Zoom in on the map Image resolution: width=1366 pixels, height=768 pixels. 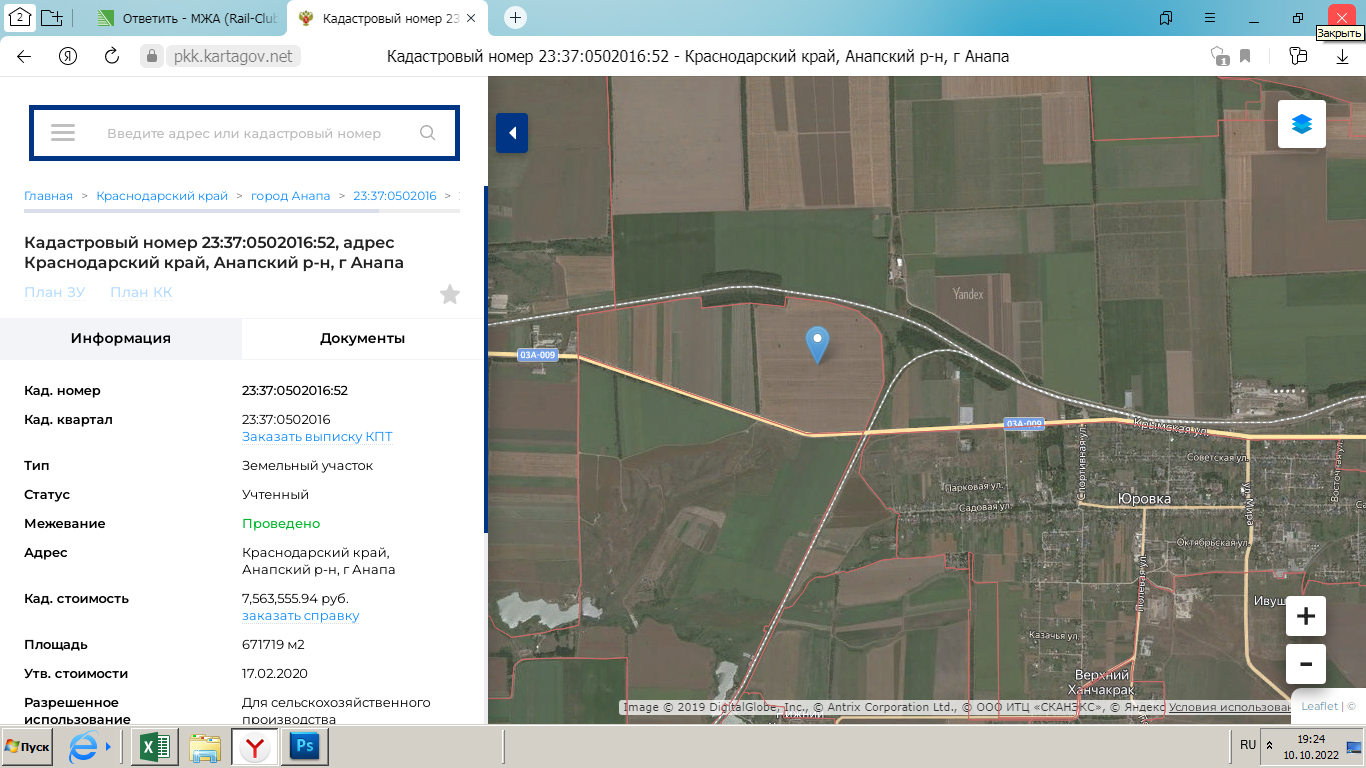(x=1305, y=616)
